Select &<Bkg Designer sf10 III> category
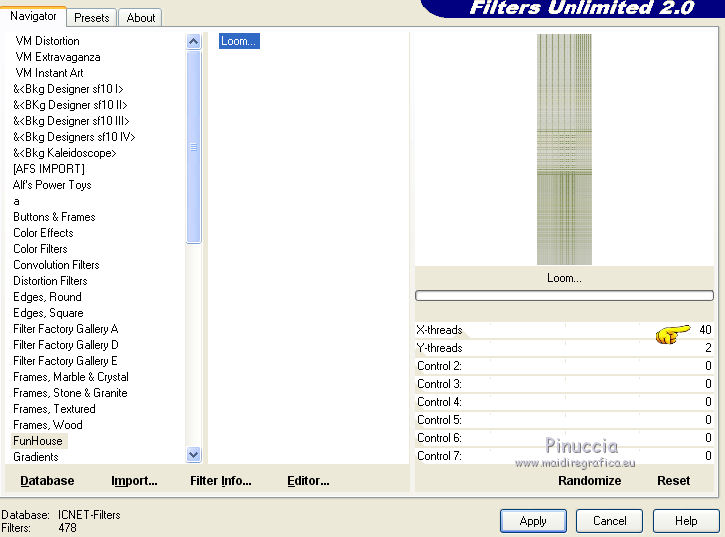 pyautogui.click(x=71, y=121)
